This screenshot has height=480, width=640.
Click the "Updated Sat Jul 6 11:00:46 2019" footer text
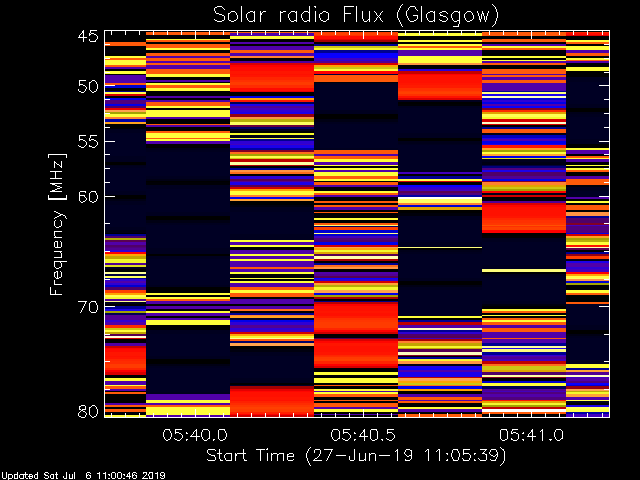83,476
